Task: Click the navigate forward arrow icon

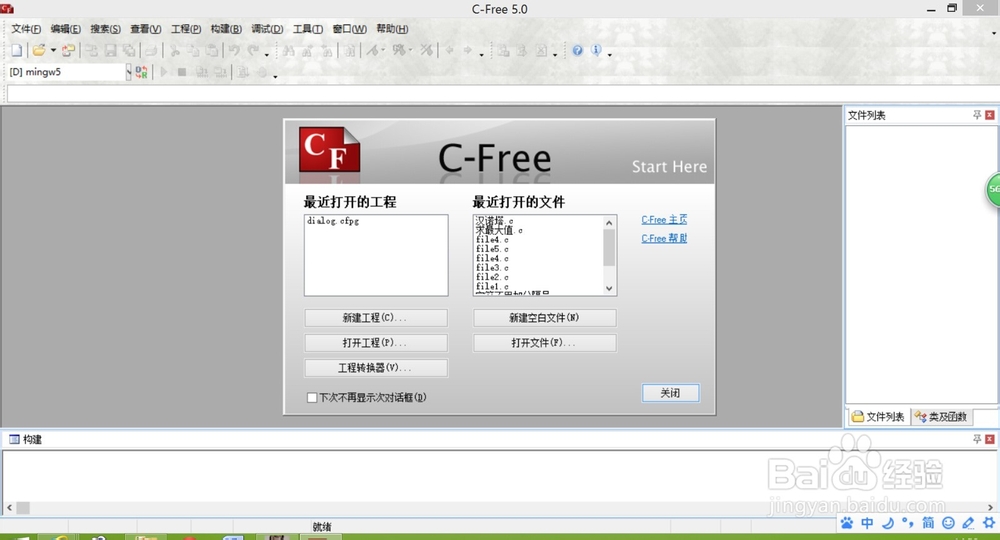Action: (x=467, y=50)
